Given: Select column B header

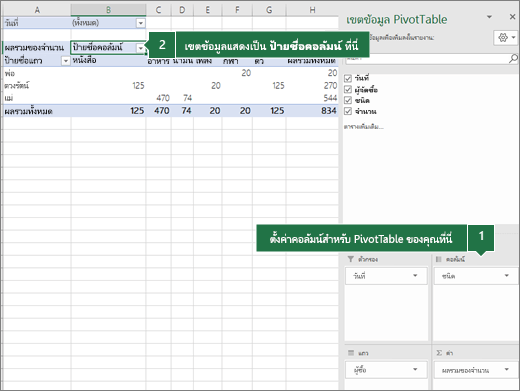Looking at the screenshot, I should [108, 10].
